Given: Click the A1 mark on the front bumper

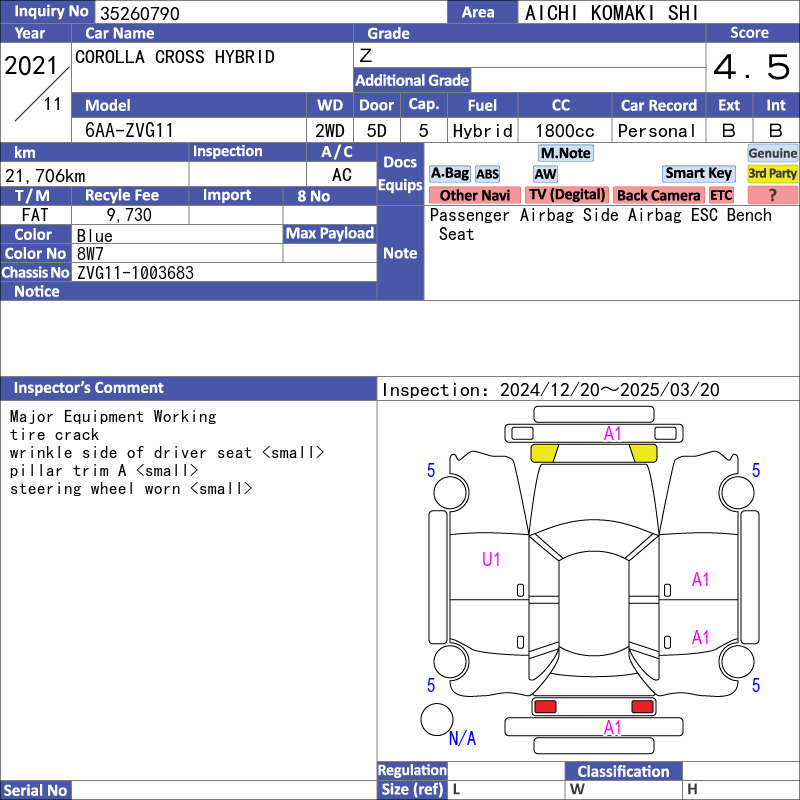Looking at the screenshot, I should pos(612,434).
